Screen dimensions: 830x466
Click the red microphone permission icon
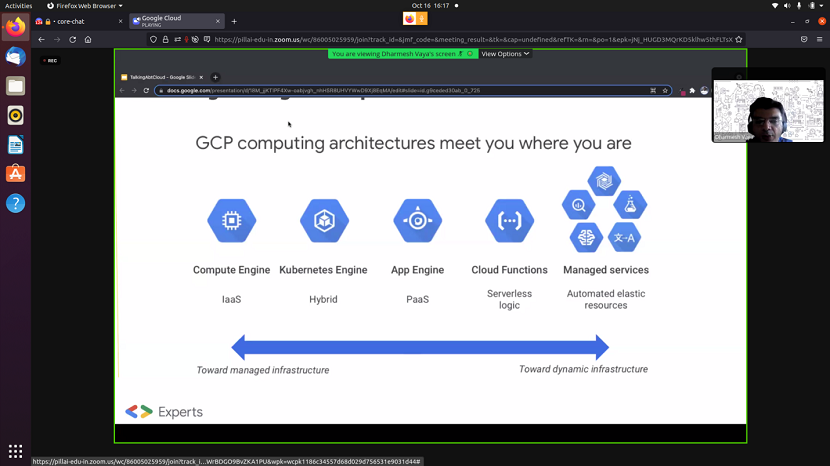[x=186, y=39]
